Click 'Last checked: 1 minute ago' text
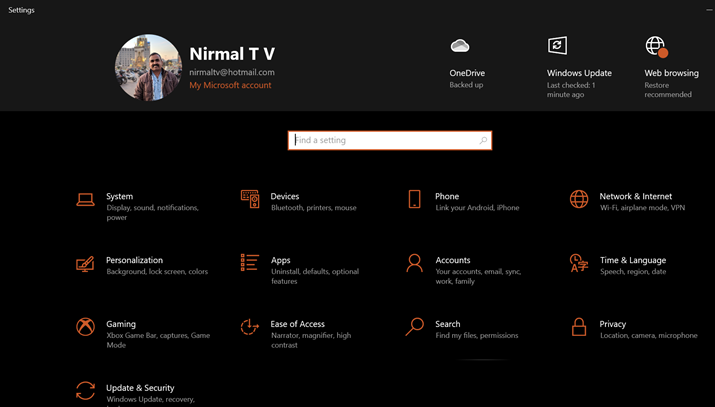Image resolution: width=715 pixels, height=407 pixels. pyautogui.click(x=571, y=90)
